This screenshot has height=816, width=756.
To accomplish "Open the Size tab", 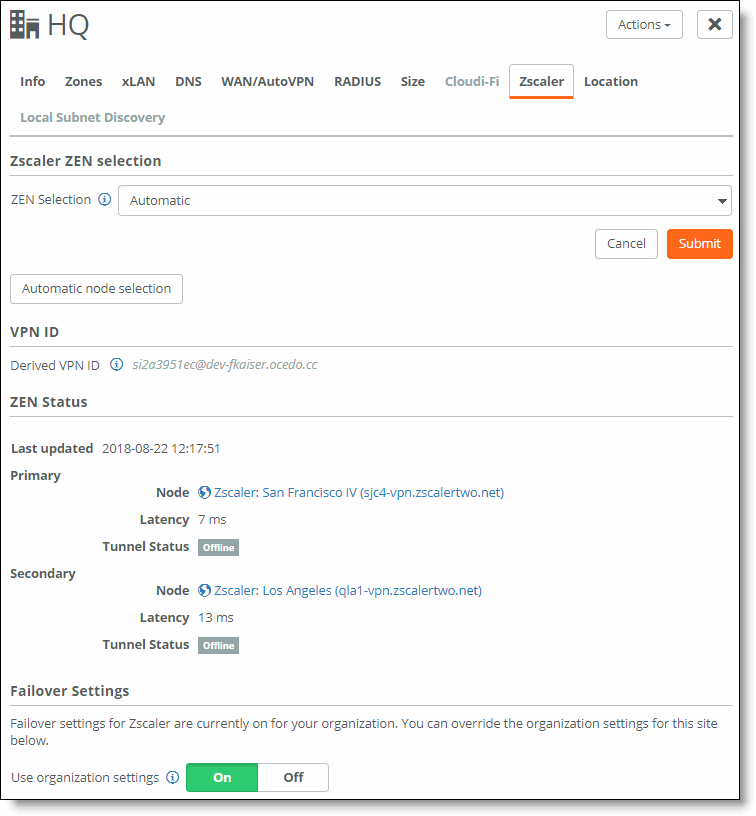I will (x=413, y=82).
